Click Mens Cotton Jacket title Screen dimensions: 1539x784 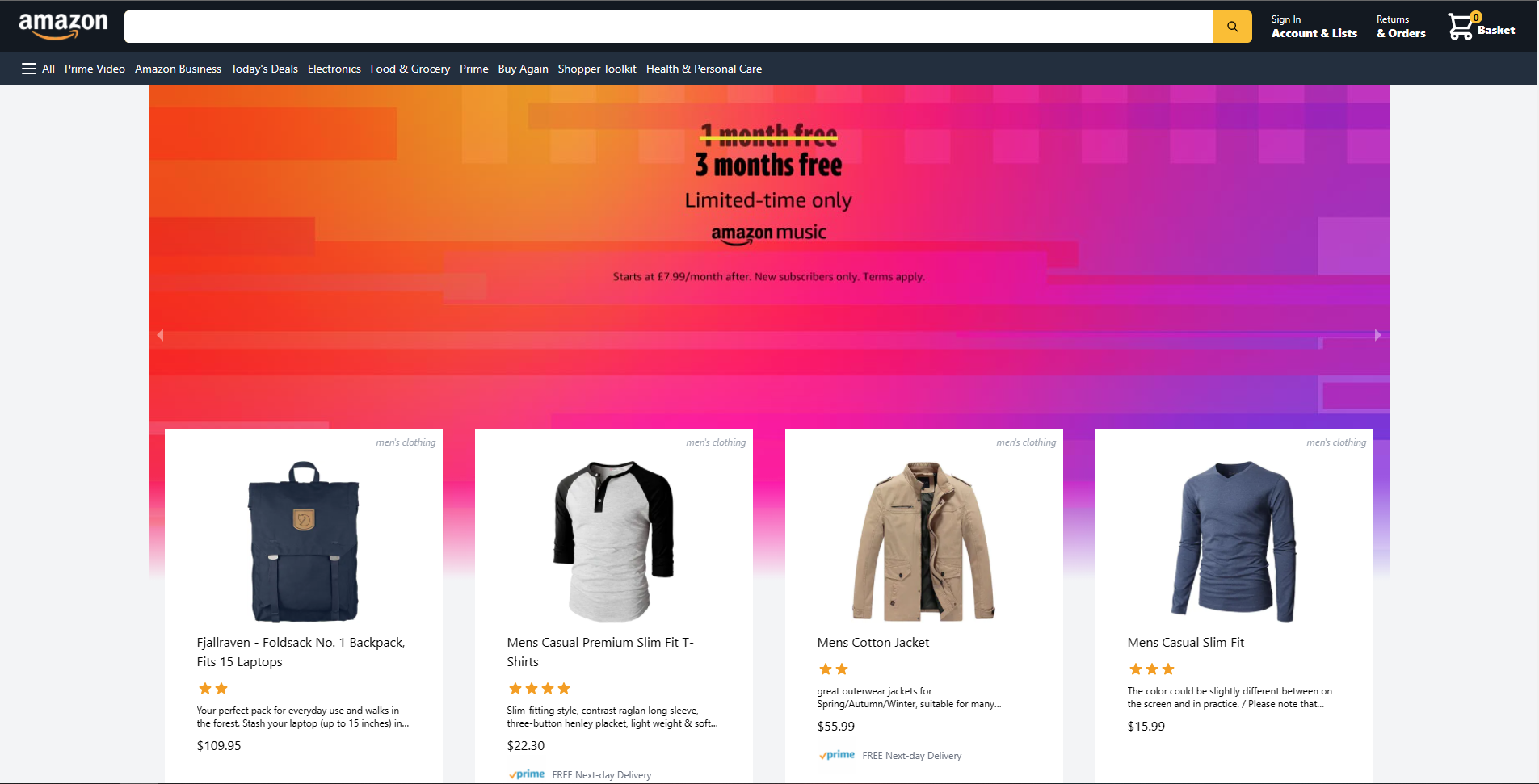(x=873, y=643)
